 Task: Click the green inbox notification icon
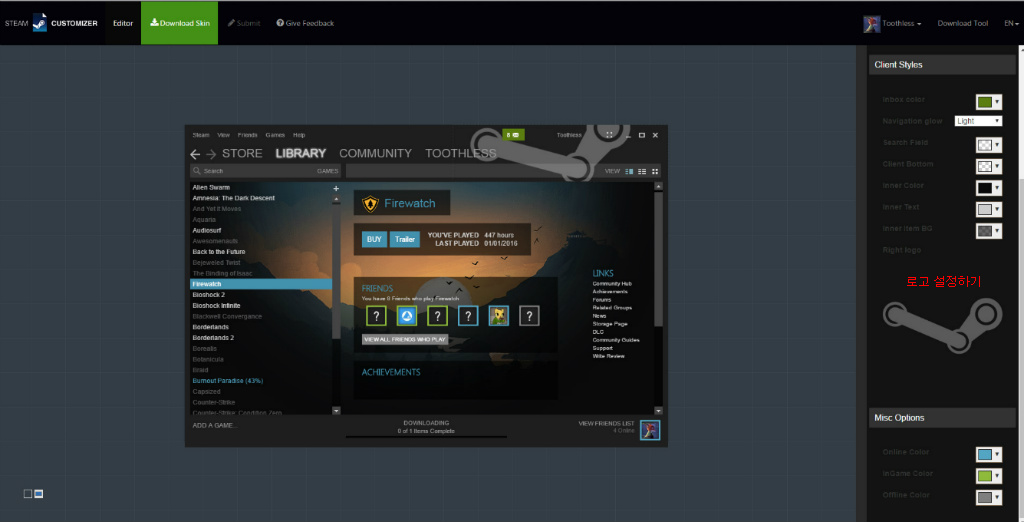coord(513,135)
